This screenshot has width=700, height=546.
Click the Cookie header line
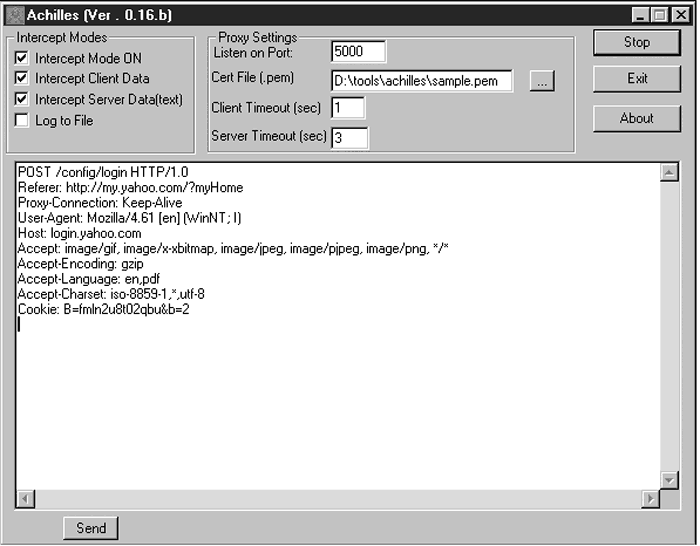click(104, 309)
